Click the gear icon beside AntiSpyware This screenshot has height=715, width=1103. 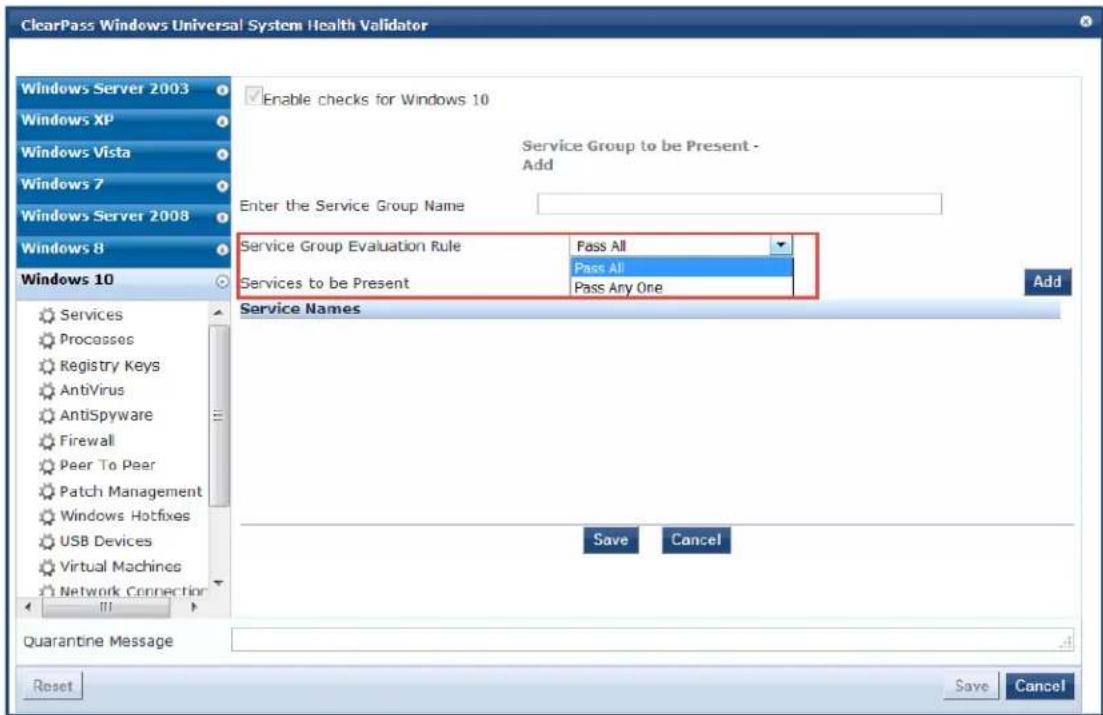[x=47, y=416]
